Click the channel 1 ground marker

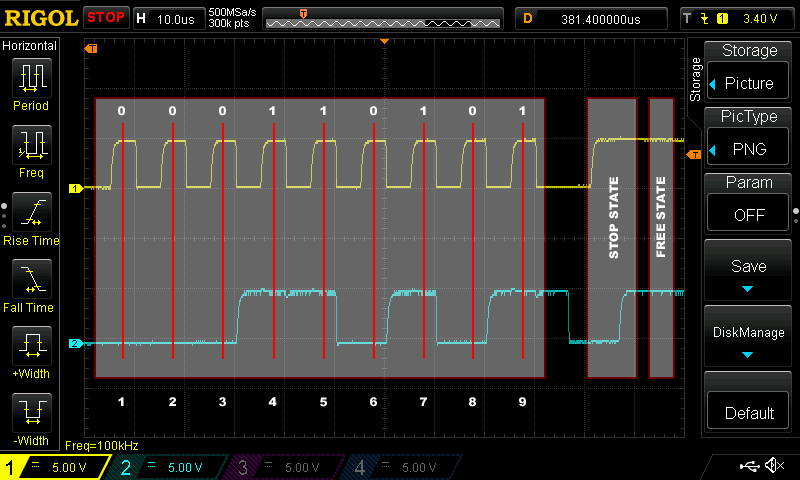point(76,189)
